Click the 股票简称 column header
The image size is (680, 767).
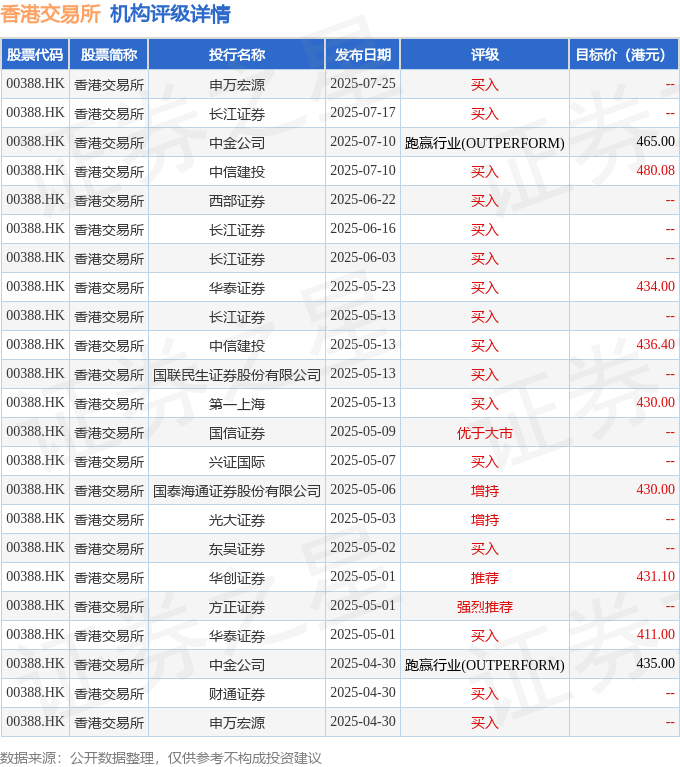point(109,54)
